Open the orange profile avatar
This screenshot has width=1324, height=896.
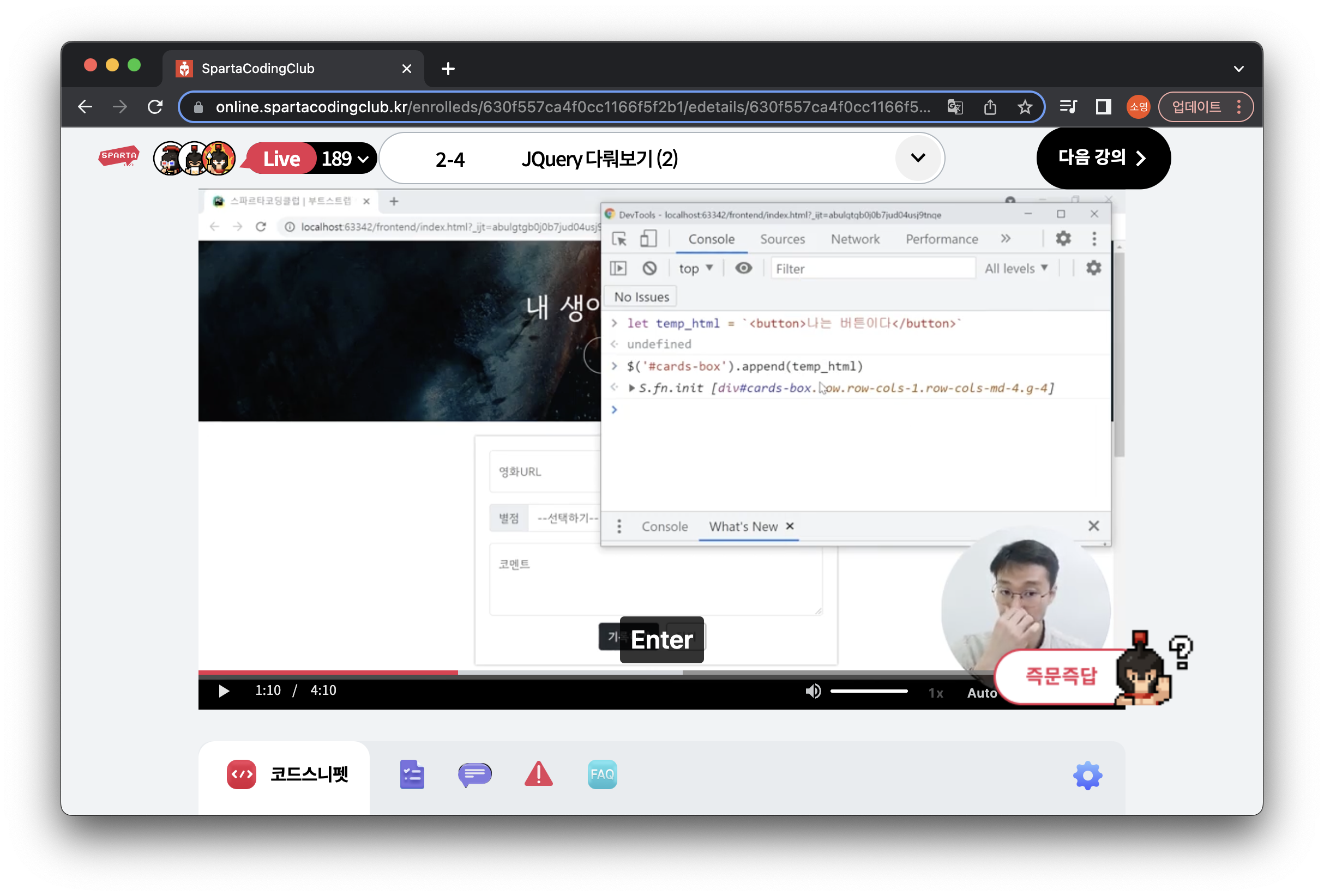click(x=1138, y=106)
